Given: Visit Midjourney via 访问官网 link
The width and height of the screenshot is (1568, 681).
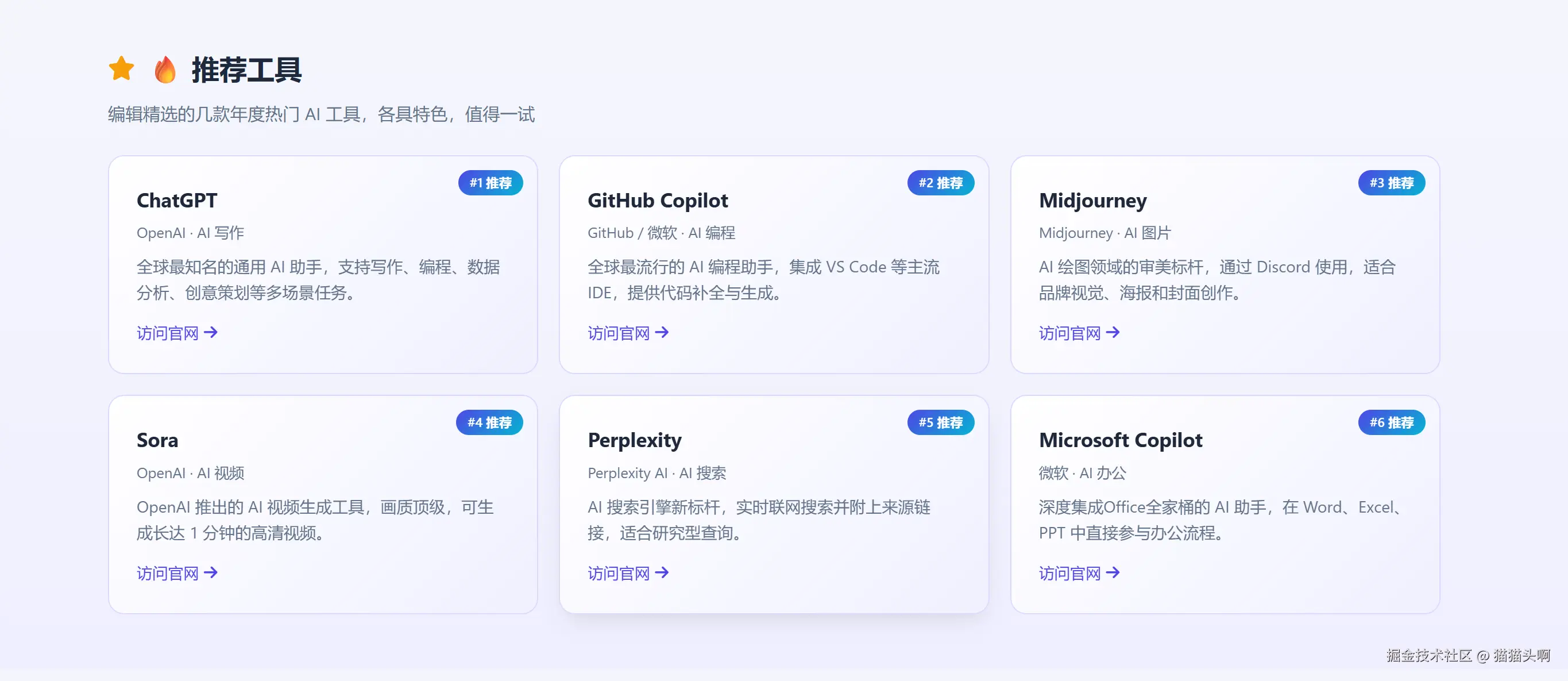Looking at the screenshot, I should [x=1079, y=333].
